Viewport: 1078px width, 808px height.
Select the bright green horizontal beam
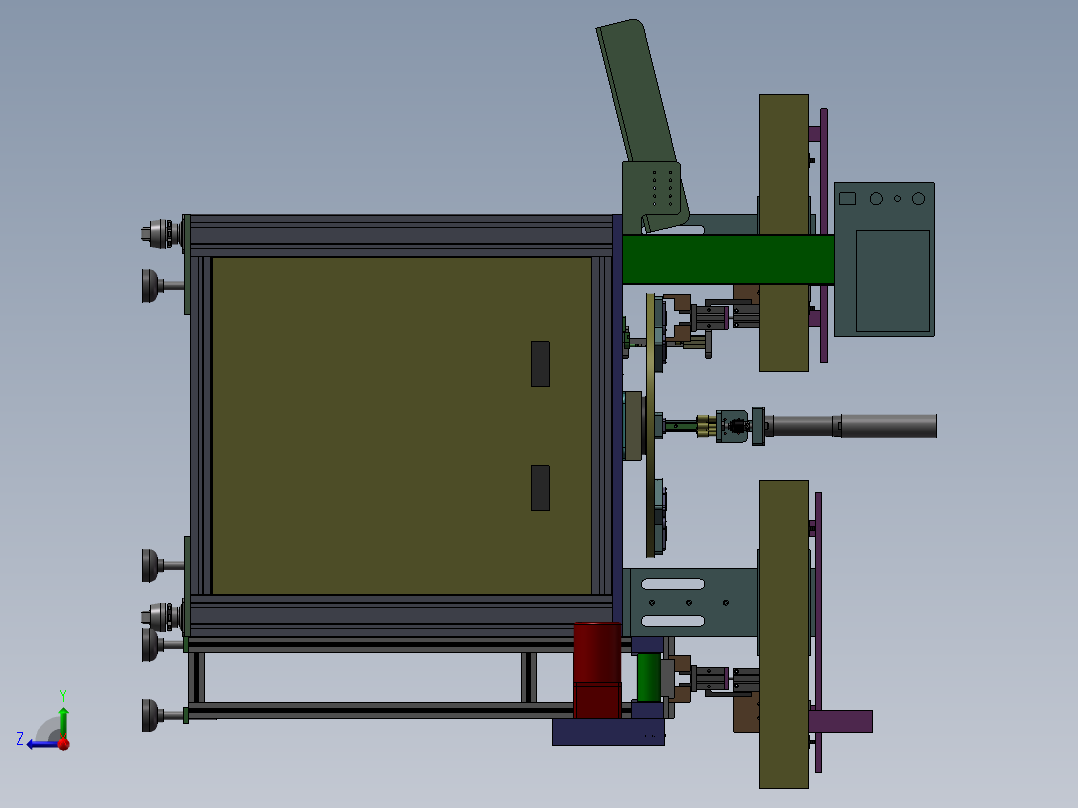tap(727, 259)
